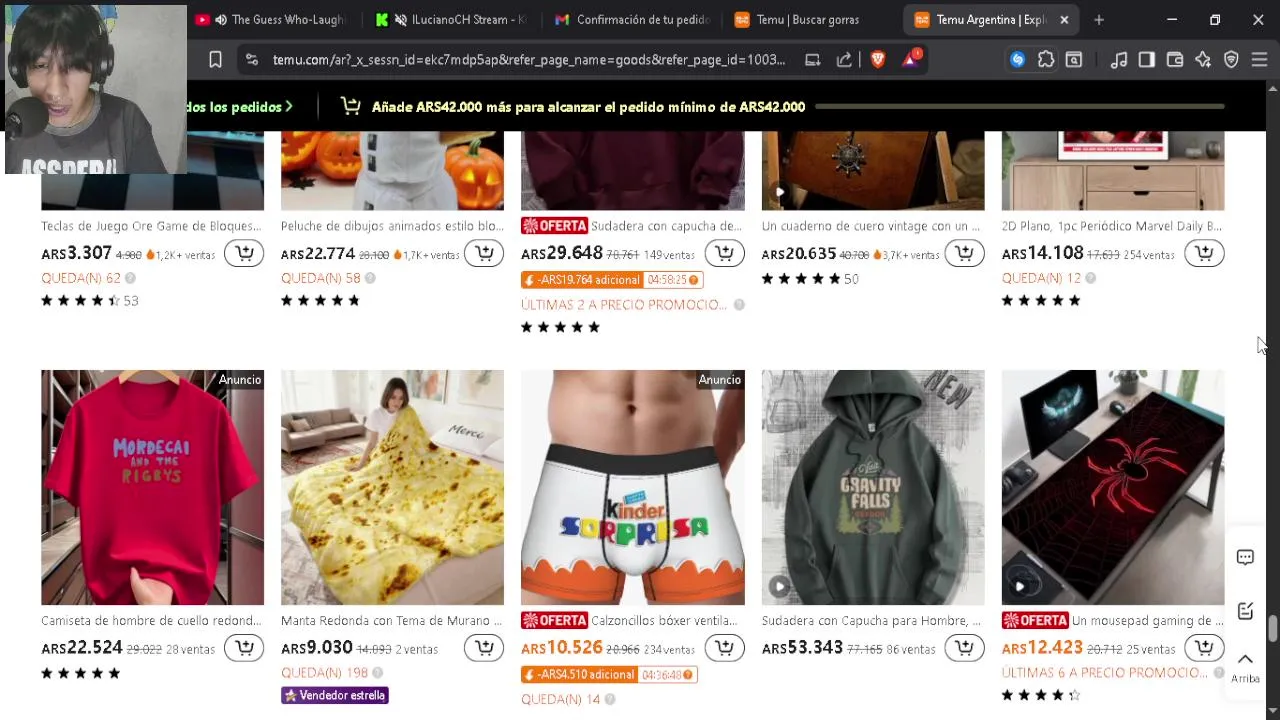Show info for QUEDA(N) 62 question mark

click(130, 278)
